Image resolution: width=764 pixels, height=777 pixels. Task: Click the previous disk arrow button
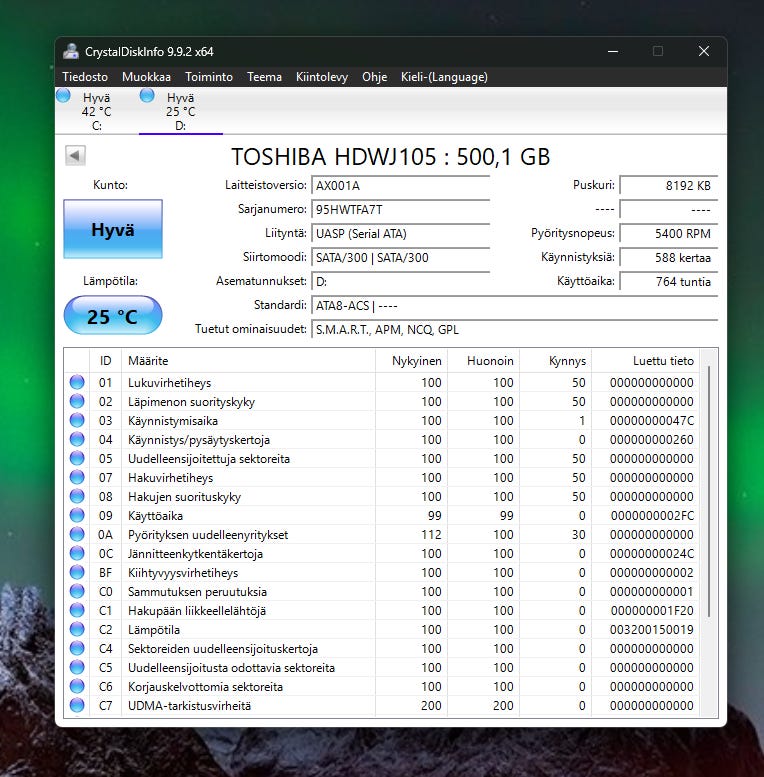pos(75,156)
